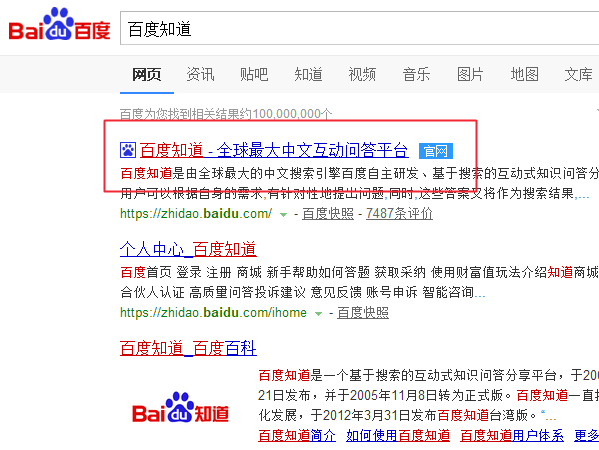Viewport: 599px width, 450px height.
Task: Select the 网页 tab
Action: (147, 74)
